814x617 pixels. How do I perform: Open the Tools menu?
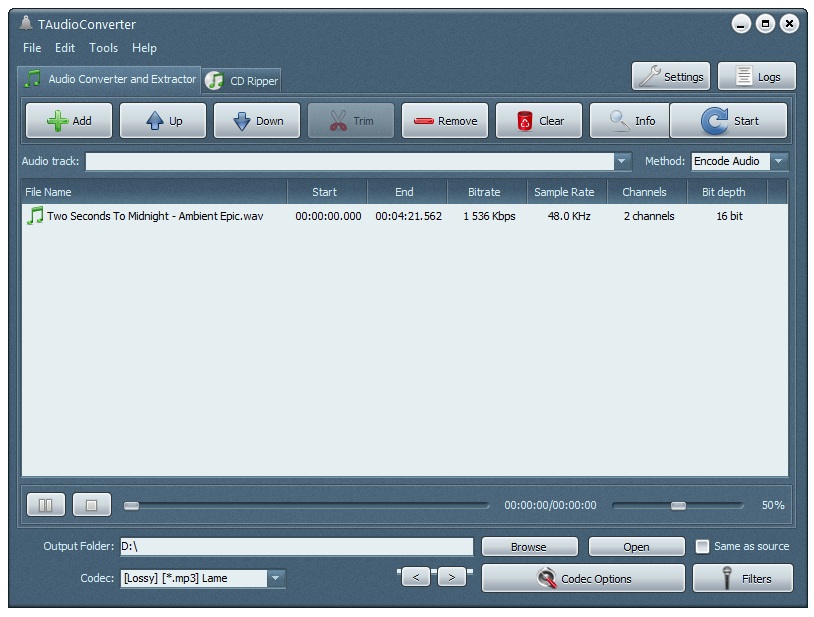point(103,48)
